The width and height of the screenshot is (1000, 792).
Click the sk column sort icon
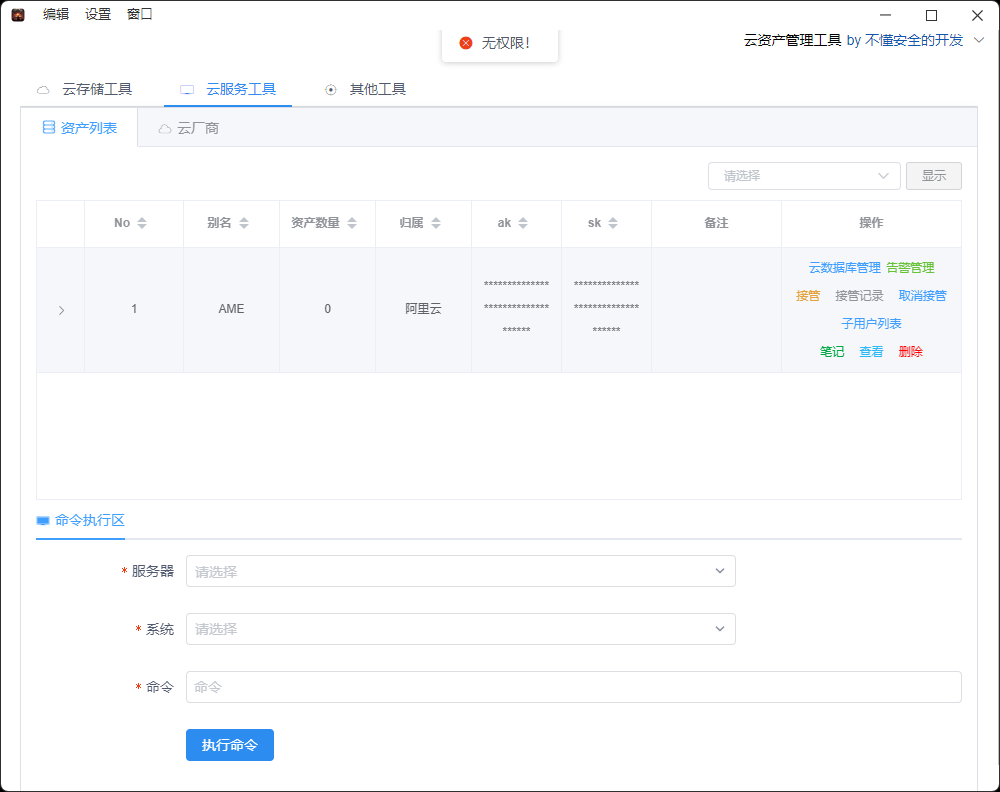[613, 223]
